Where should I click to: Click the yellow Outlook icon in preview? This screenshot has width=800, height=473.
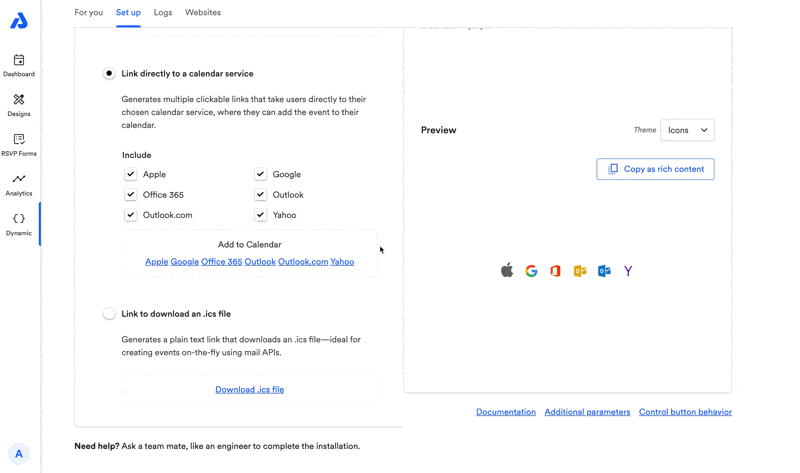click(x=580, y=271)
